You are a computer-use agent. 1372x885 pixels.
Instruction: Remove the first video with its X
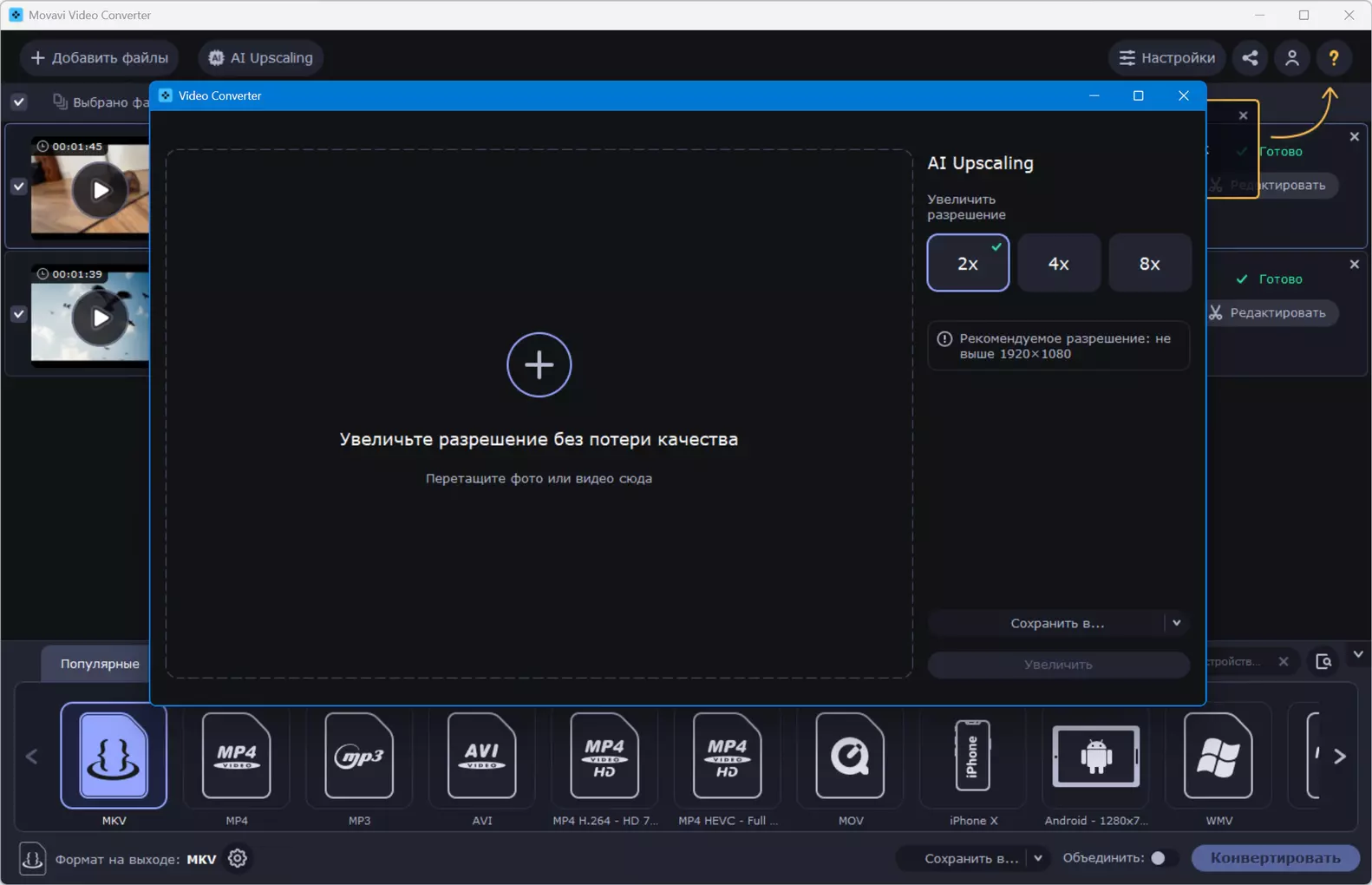tap(1355, 136)
